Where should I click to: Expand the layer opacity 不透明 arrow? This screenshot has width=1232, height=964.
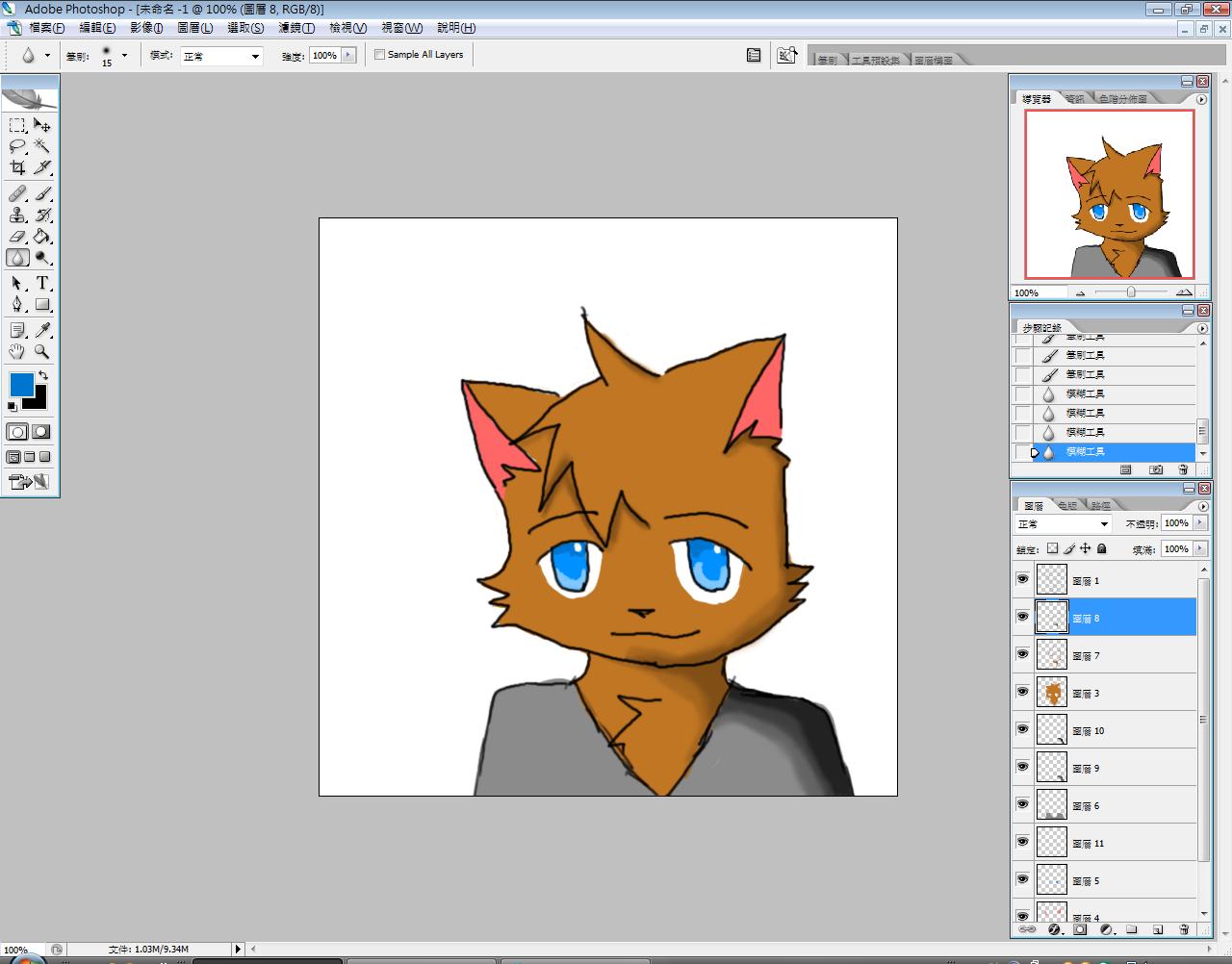tap(1198, 523)
